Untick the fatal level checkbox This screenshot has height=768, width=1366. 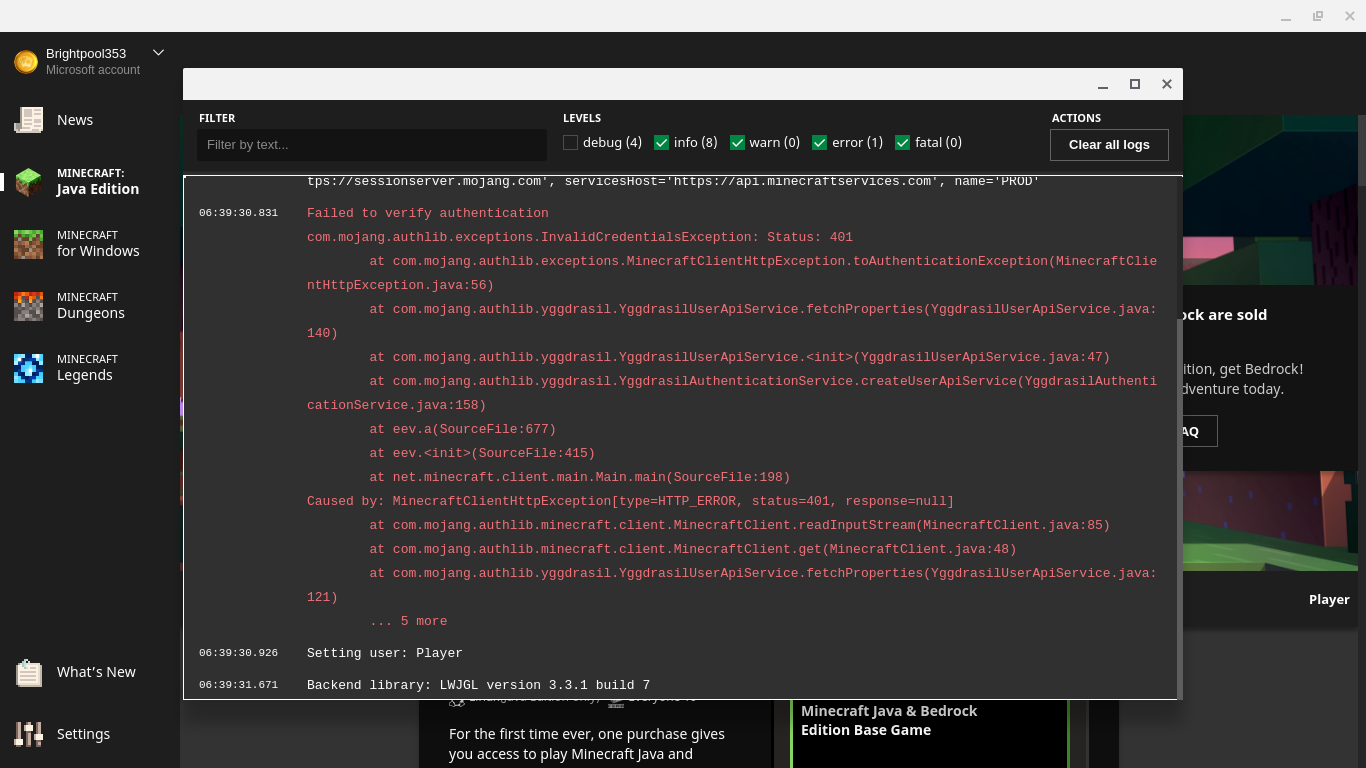click(902, 143)
